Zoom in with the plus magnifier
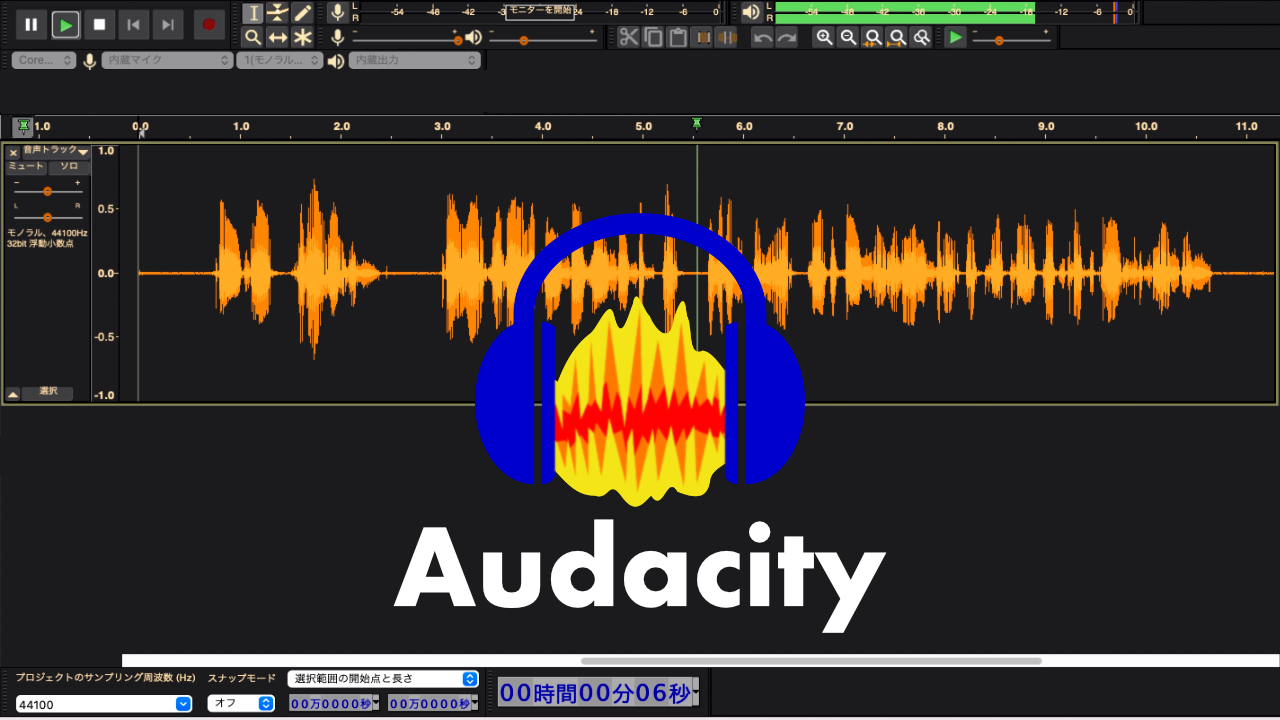The image size is (1280, 720). coord(824,37)
